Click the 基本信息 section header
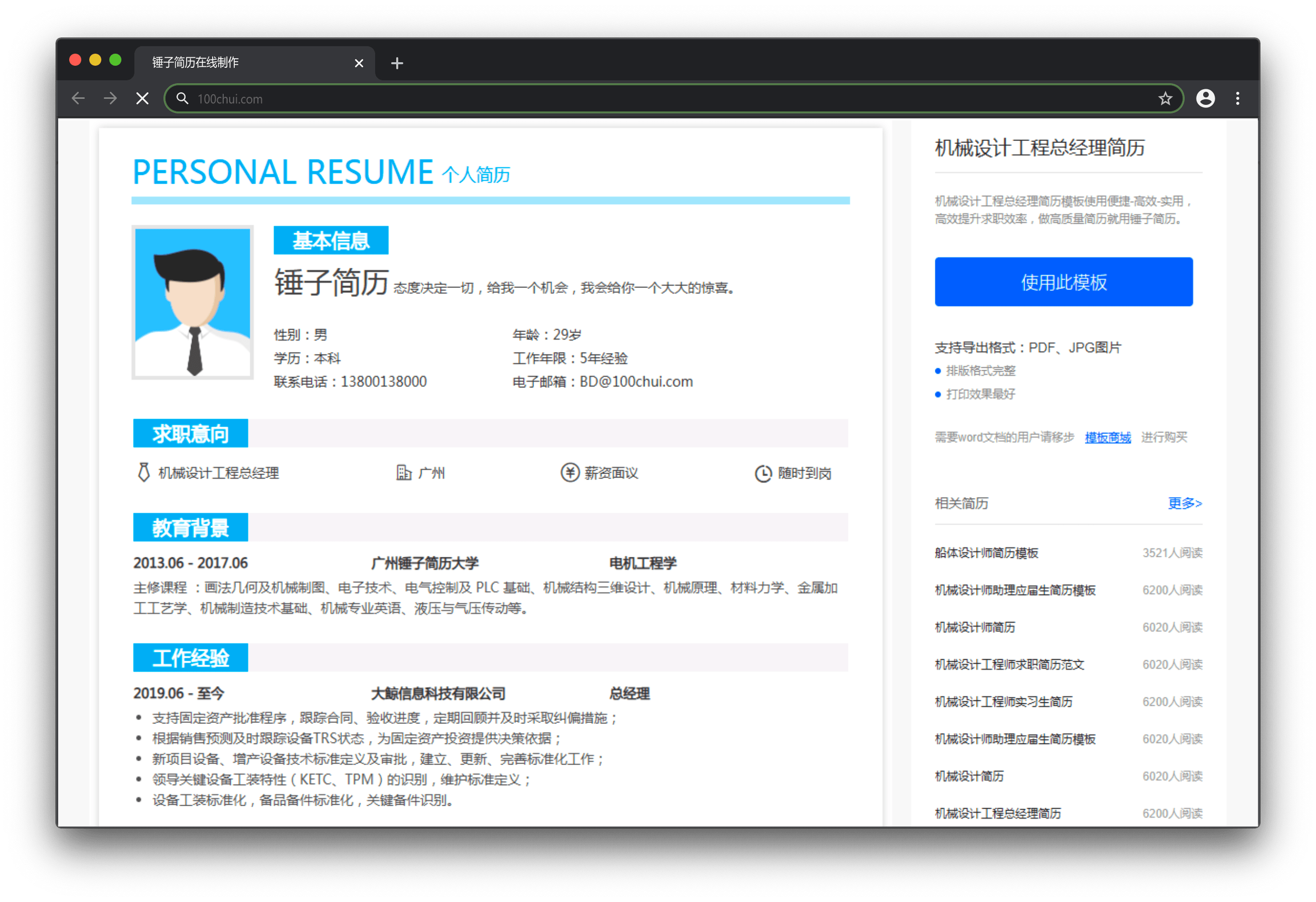The width and height of the screenshot is (1316, 902). pos(331,240)
